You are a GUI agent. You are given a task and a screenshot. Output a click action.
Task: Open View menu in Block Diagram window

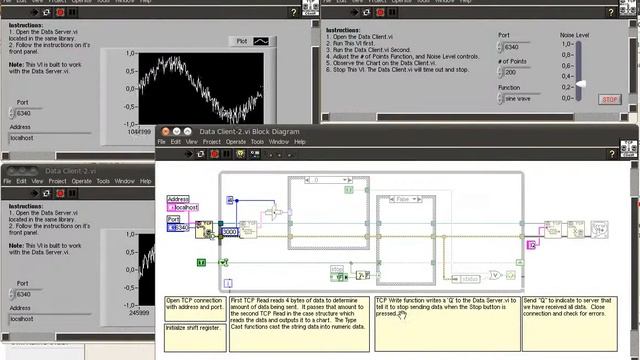pos(191,142)
